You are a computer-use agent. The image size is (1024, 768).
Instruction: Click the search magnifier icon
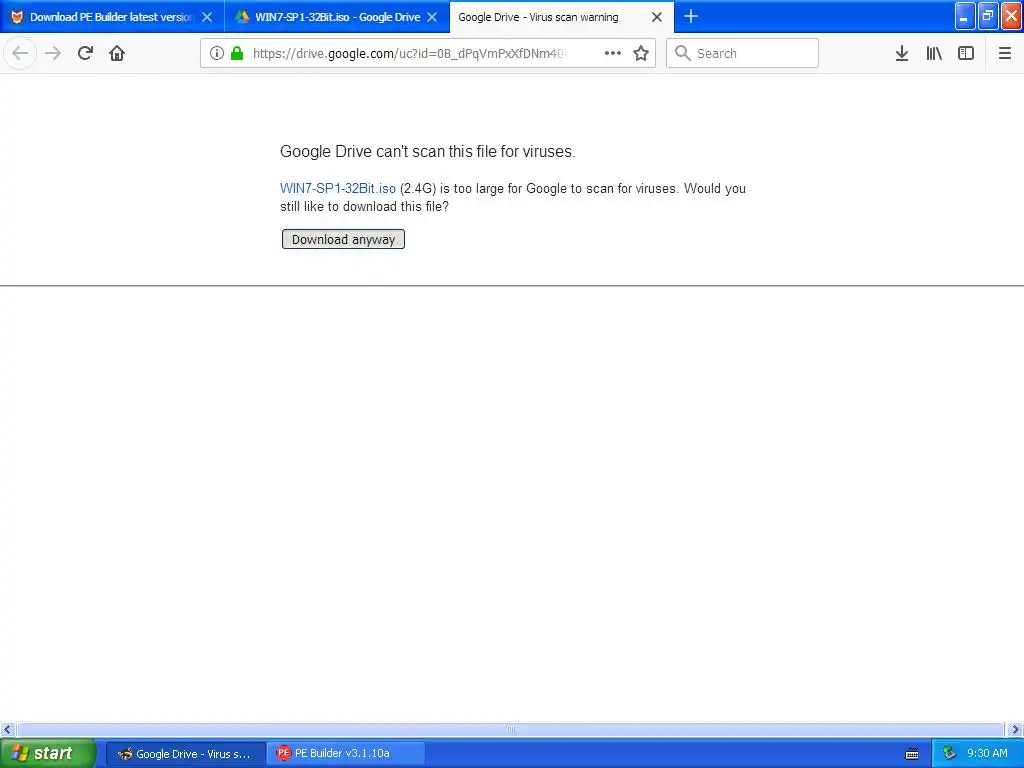pos(682,53)
